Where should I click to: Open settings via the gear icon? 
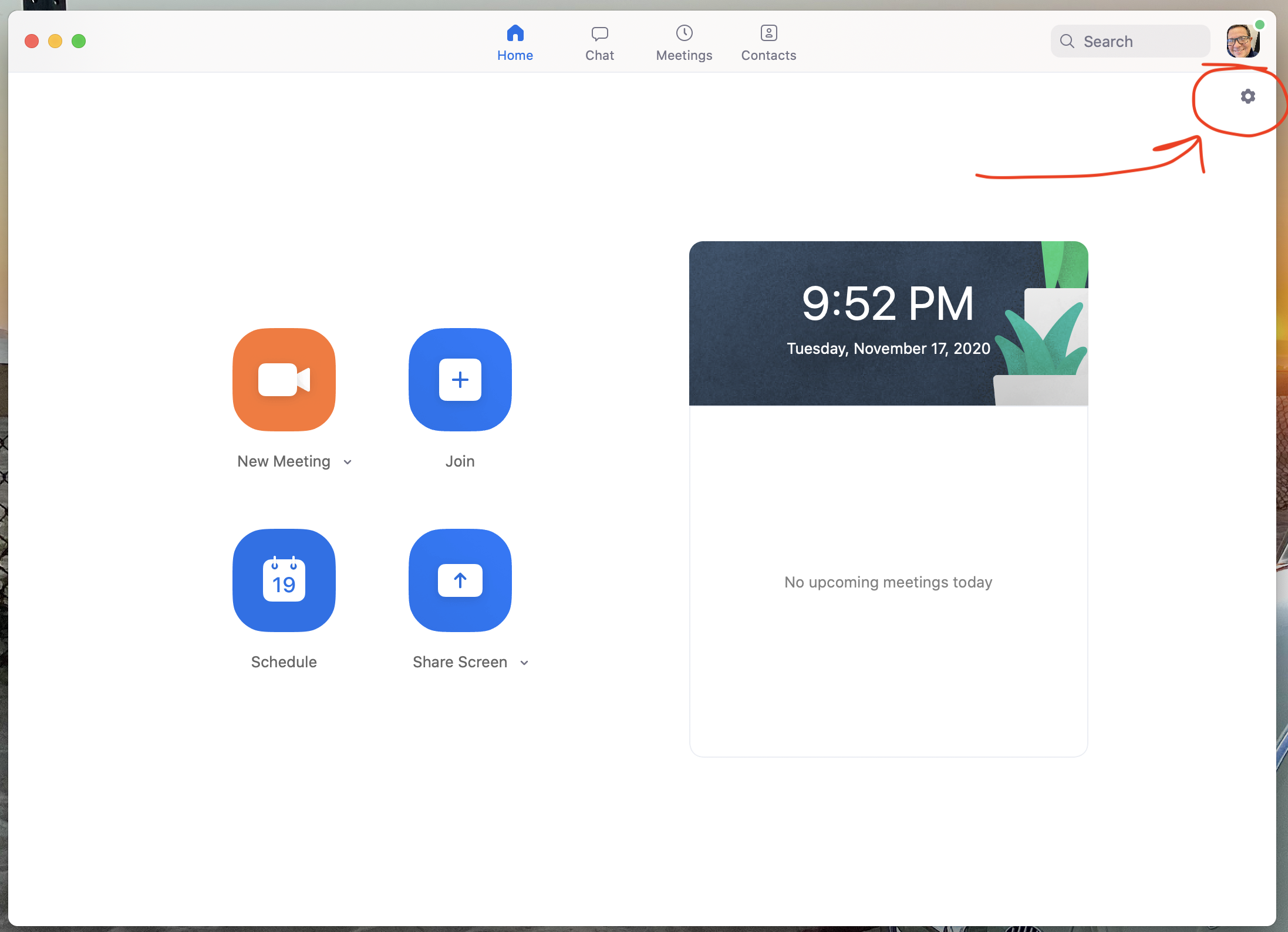point(1247,96)
